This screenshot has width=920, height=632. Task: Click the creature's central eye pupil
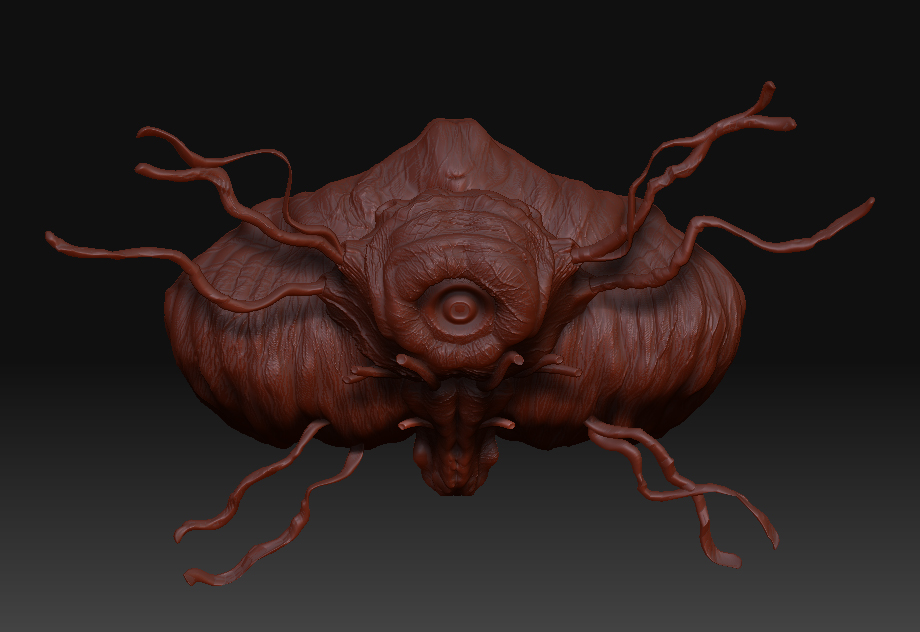461,309
